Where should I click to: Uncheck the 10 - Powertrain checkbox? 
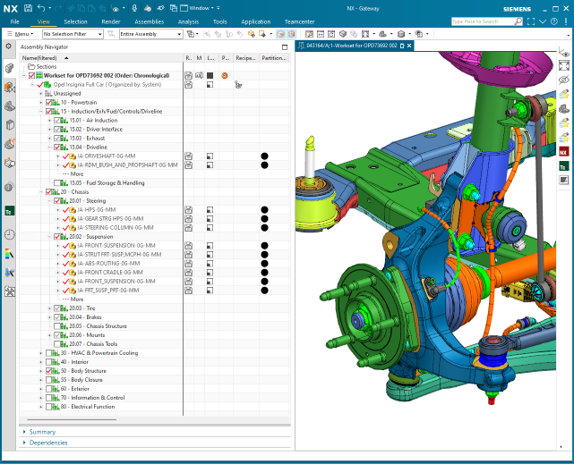[49, 102]
